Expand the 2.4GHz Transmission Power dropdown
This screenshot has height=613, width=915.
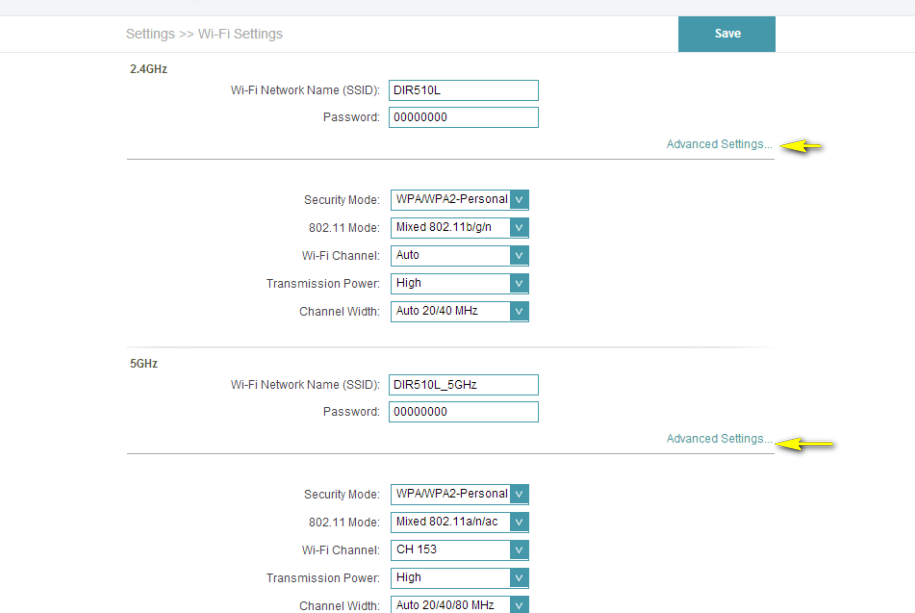pyautogui.click(x=459, y=283)
